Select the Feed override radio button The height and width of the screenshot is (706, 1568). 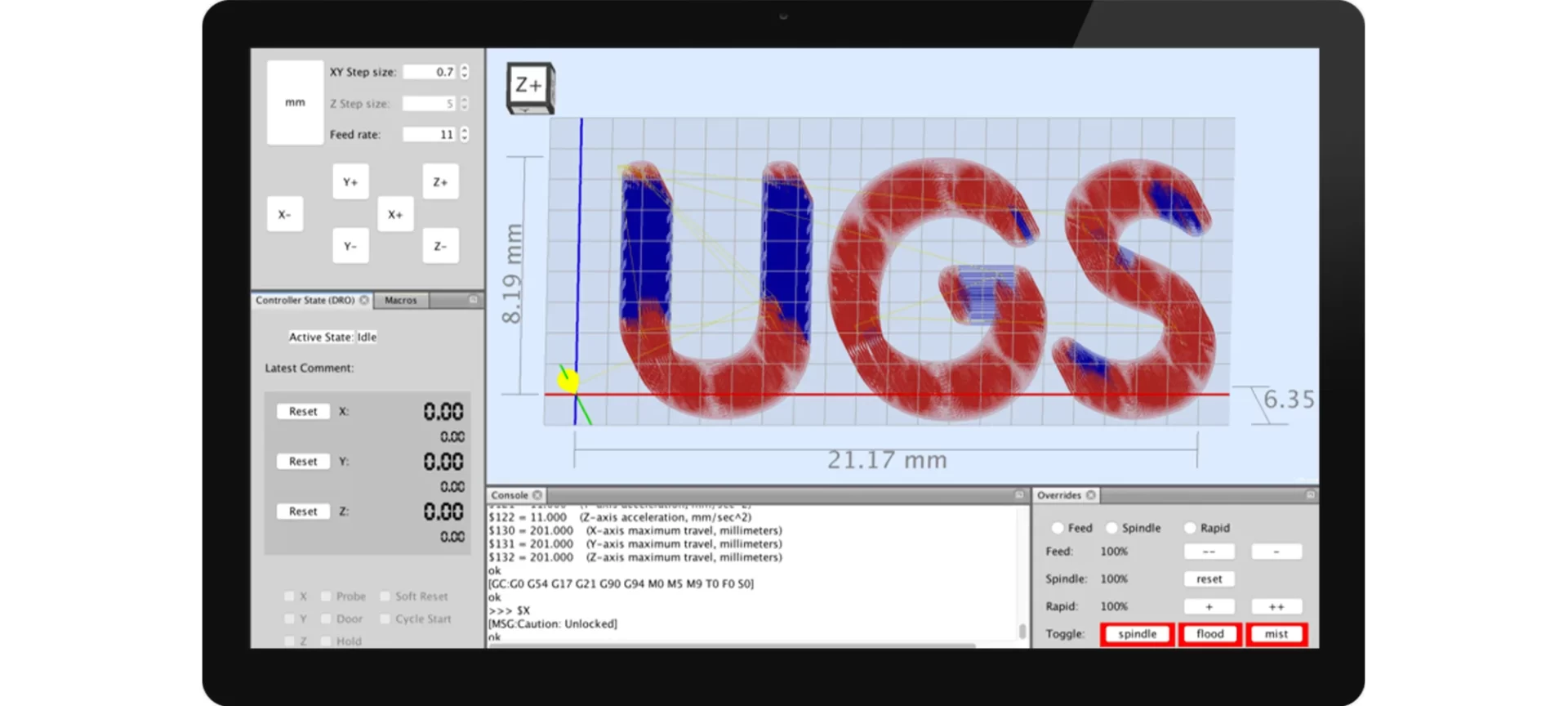pyautogui.click(x=1058, y=528)
